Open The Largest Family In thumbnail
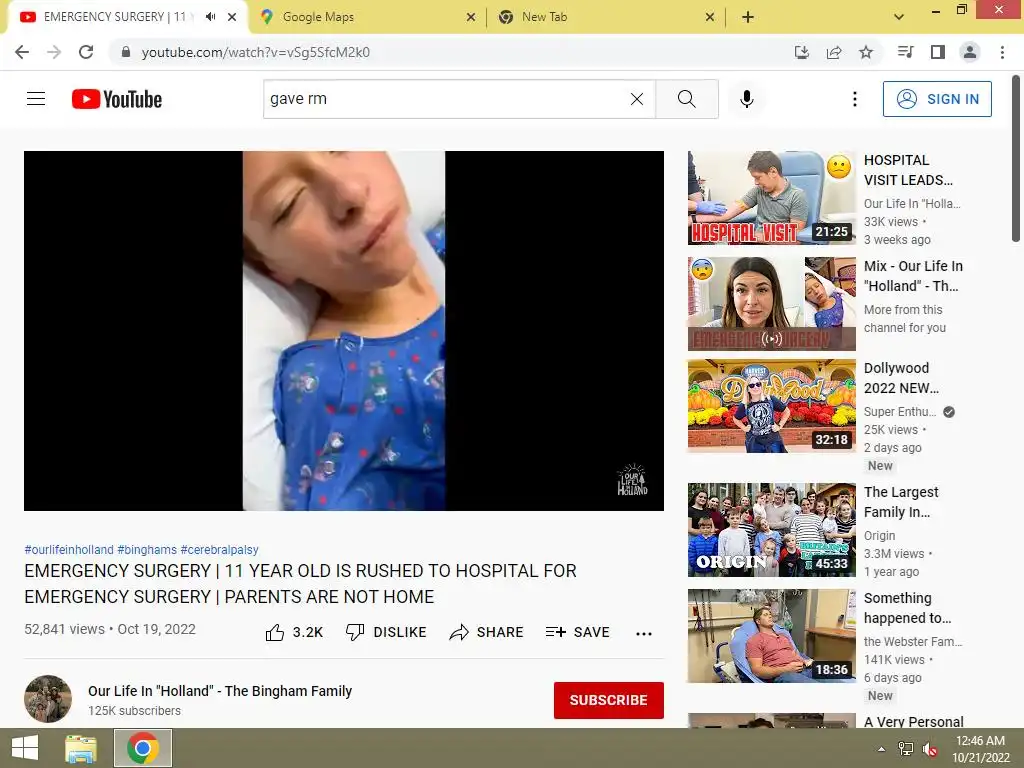Viewport: 1024px width, 768px height. [771, 530]
